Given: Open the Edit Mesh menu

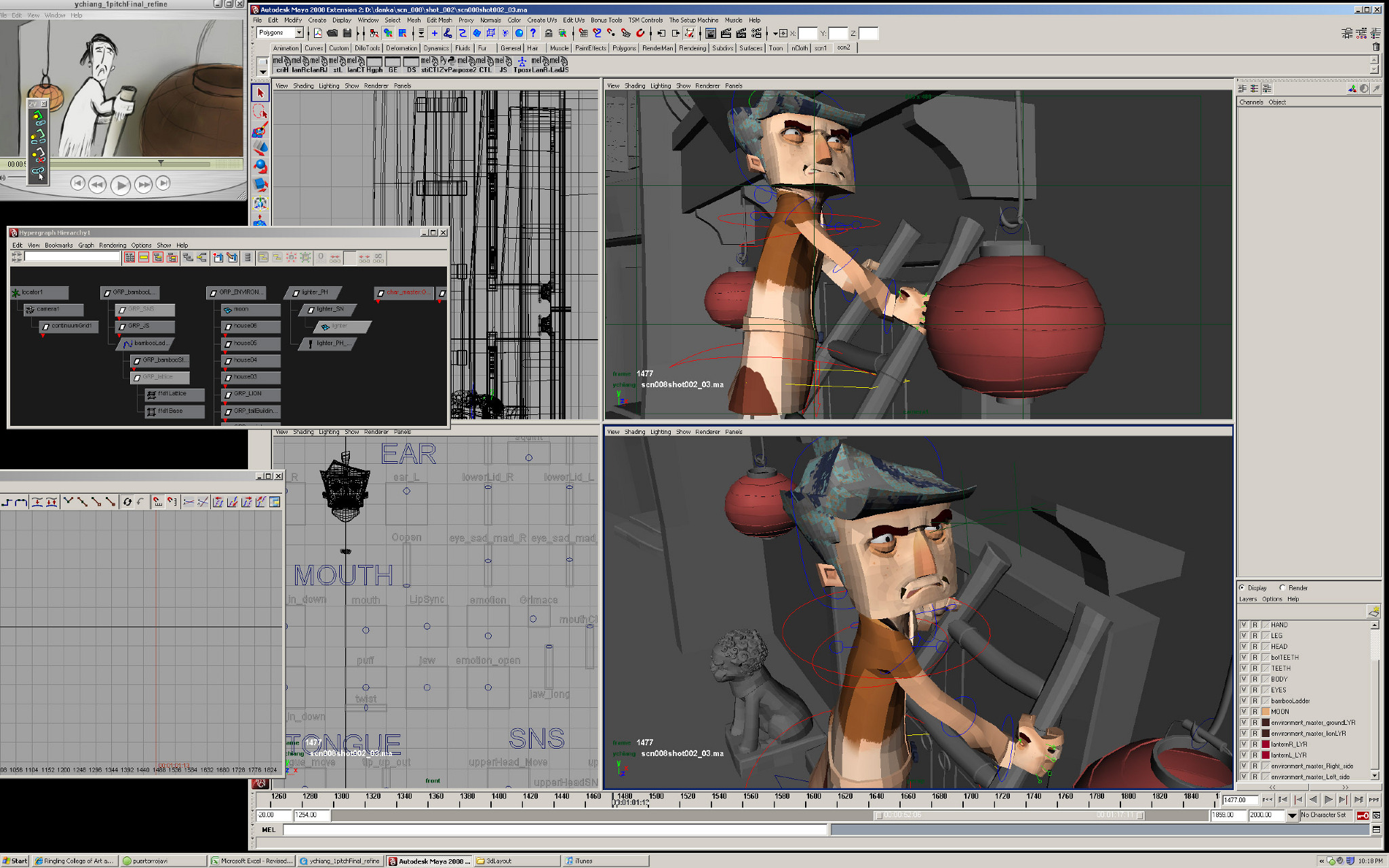Looking at the screenshot, I should pos(439,20).
